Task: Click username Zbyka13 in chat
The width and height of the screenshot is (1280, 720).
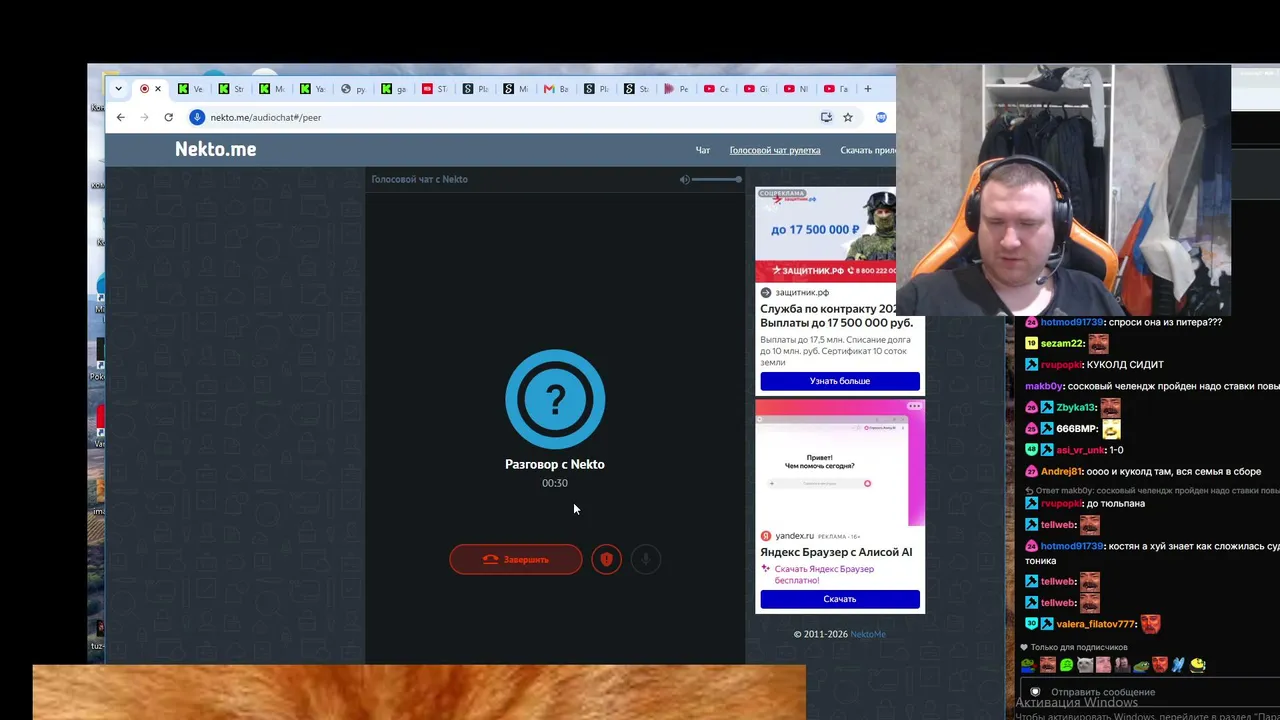Action: tap(1076, 407)
